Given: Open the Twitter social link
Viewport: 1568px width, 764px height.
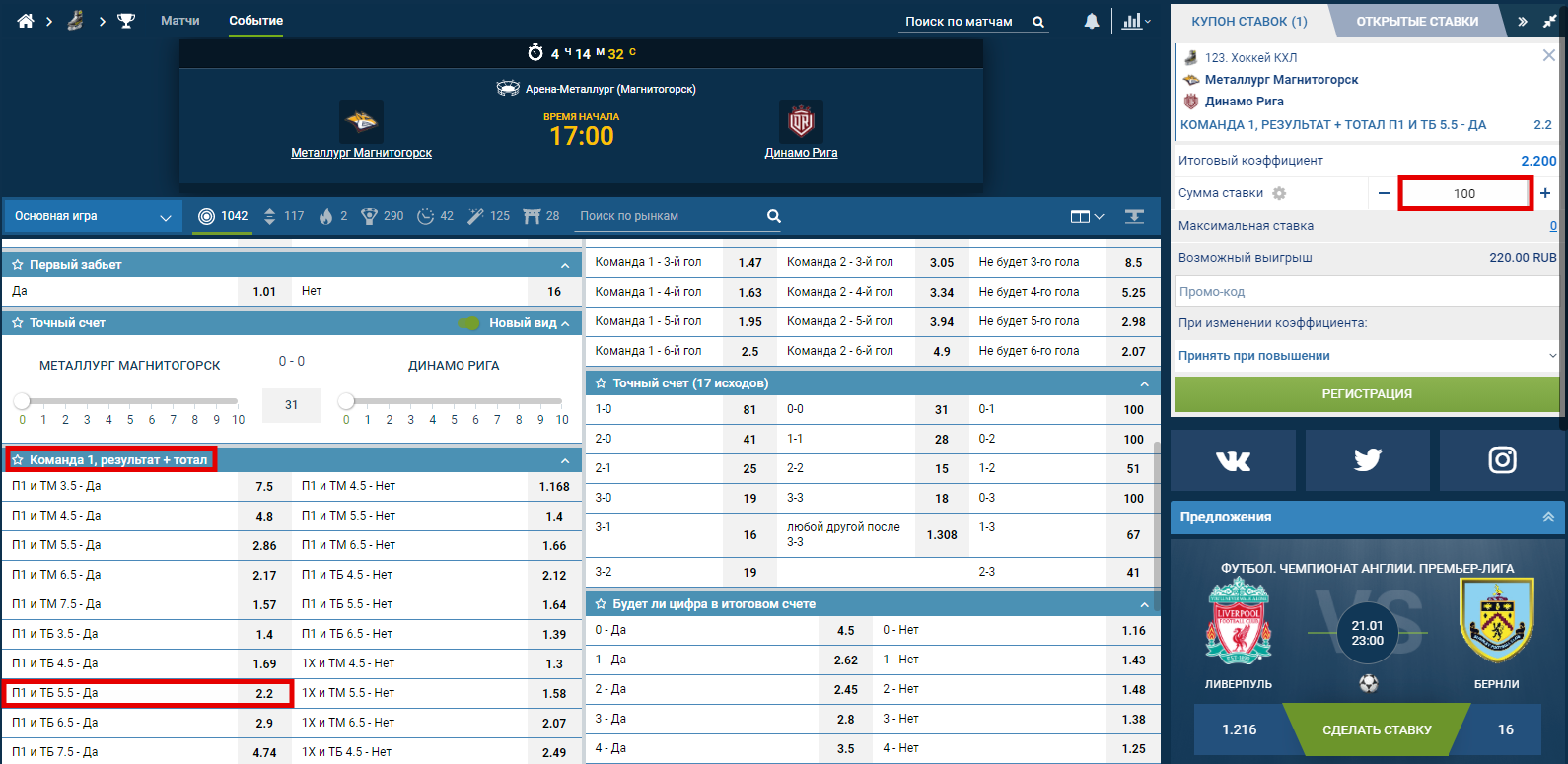Looking at the screenshot, I should 1367,460.
